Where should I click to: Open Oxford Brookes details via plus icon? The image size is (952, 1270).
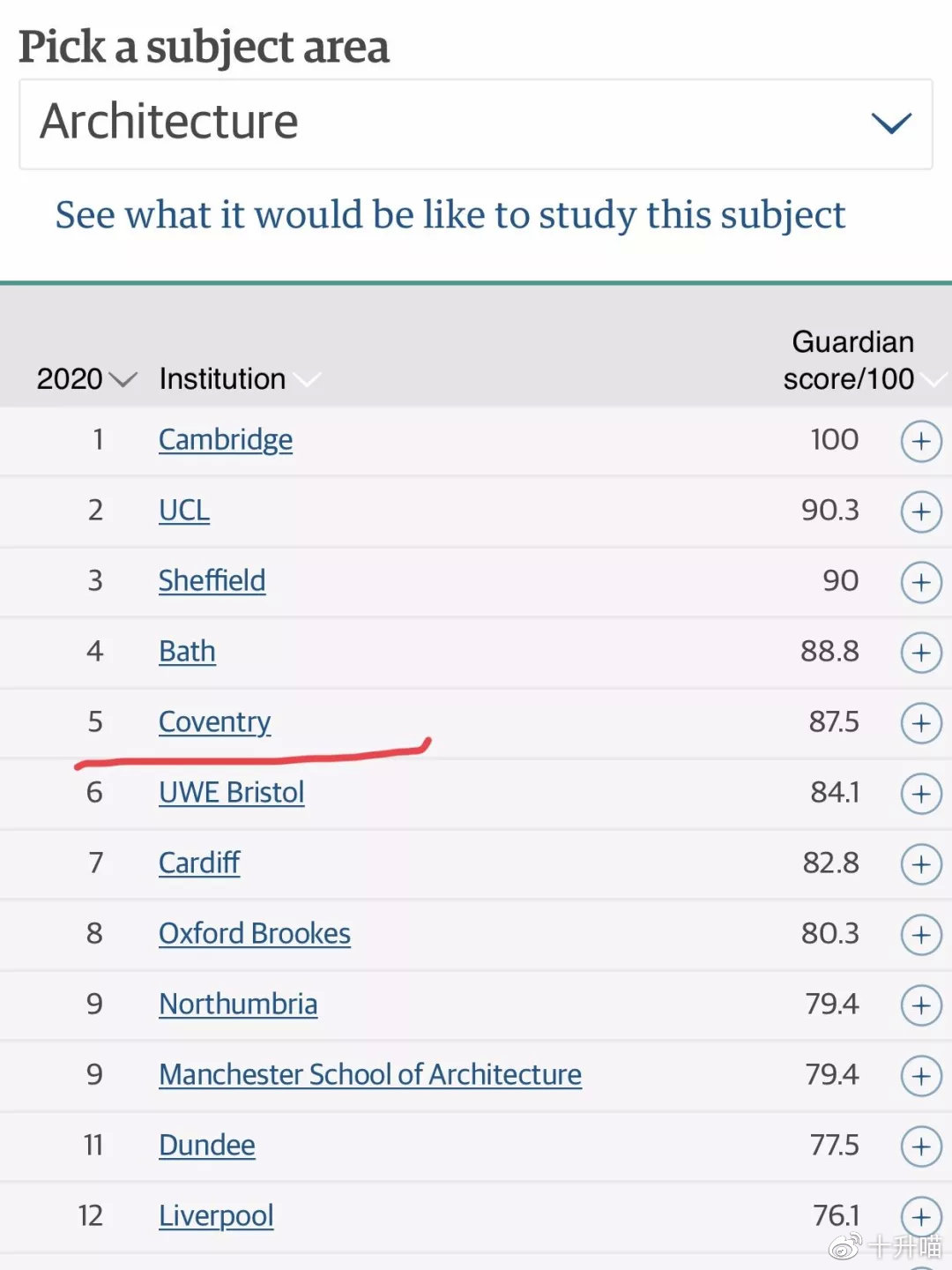coord(921,935)
